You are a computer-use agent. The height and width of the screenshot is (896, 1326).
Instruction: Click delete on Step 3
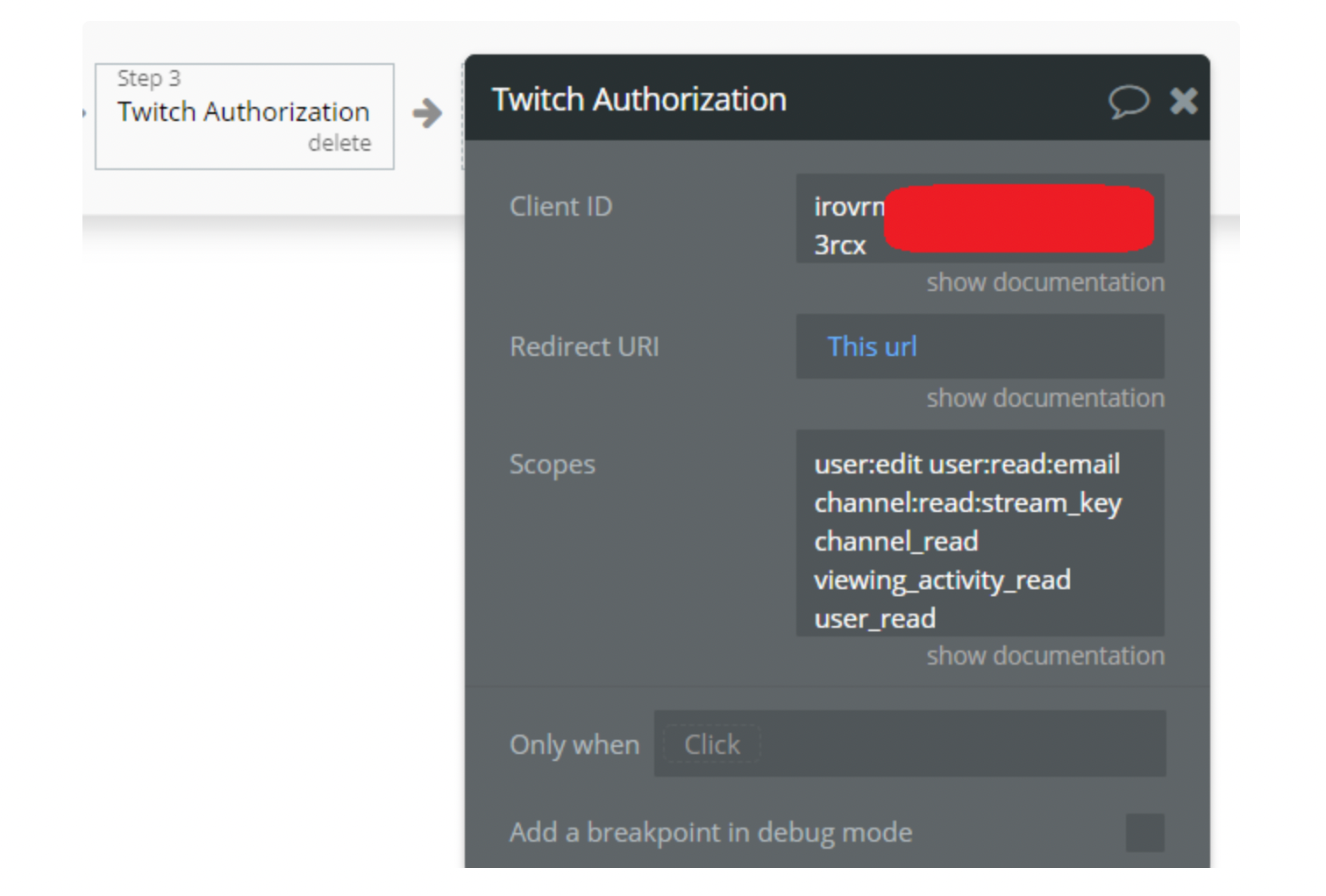339,143
